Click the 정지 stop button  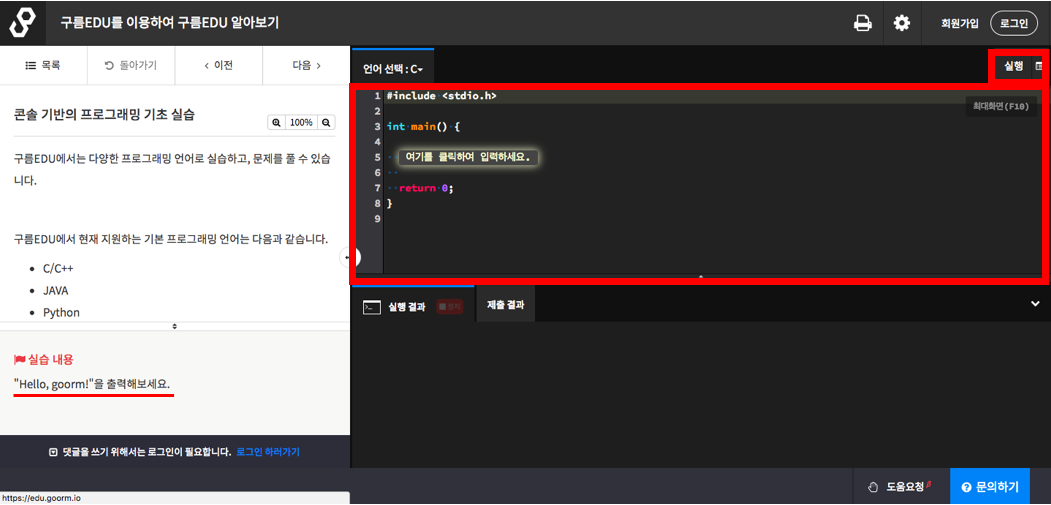(x=450, y=306)
